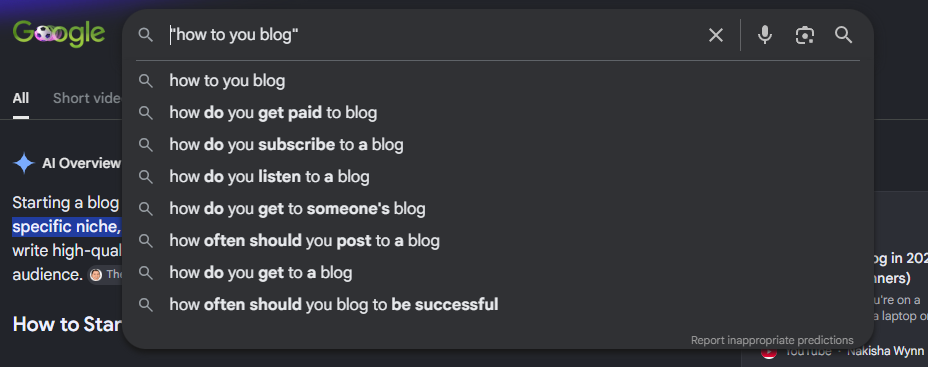Select suggestion 'how do you get paid to blog'
This screenshot has height=367, width=928.
click(497, 112)
